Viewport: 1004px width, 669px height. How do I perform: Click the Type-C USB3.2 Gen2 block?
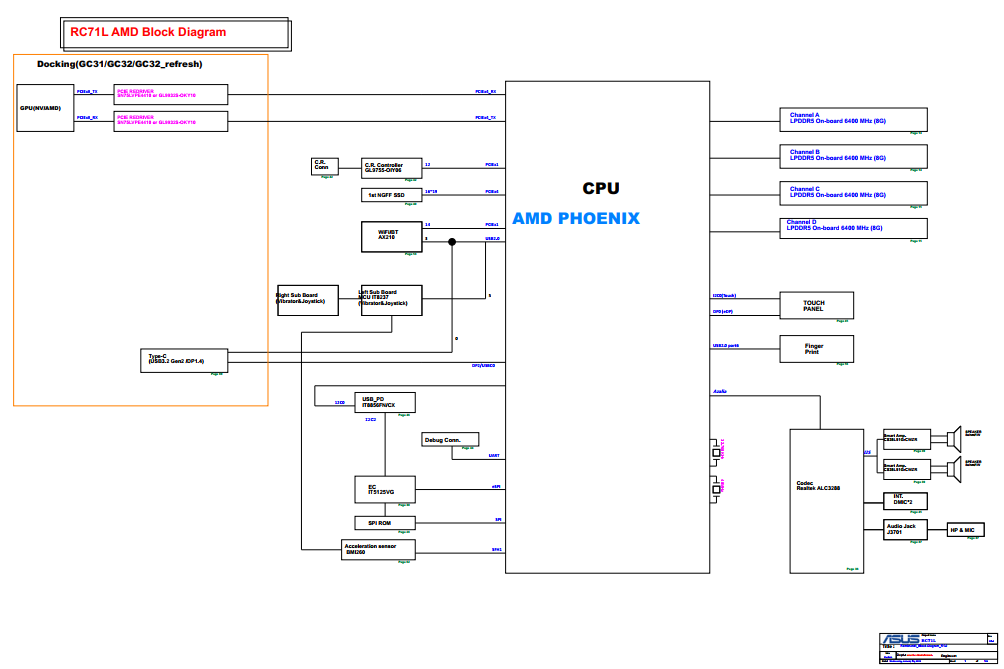click(x=185, y=360)
